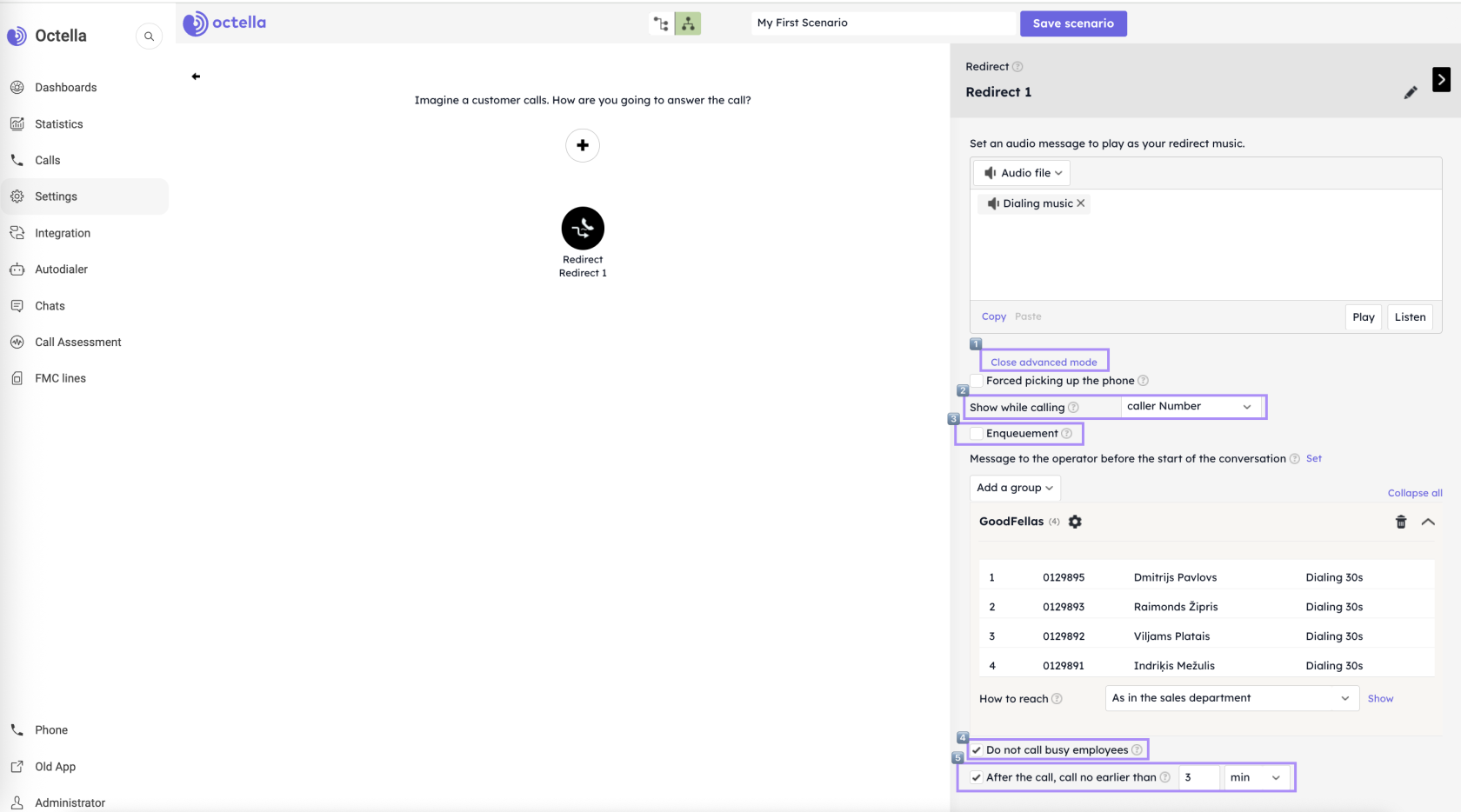Check the Enqueuement option

[976, 433]
